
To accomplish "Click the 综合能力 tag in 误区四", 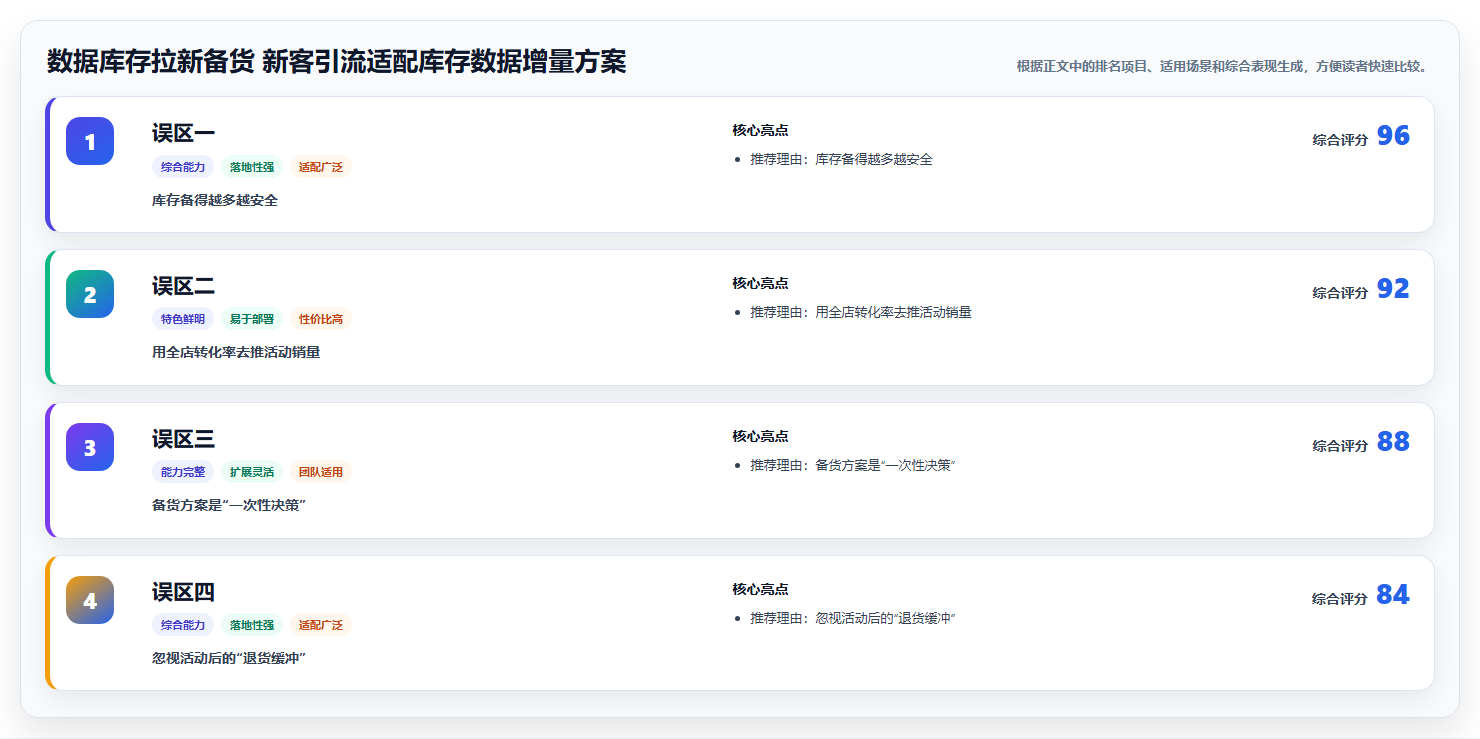I will (x=183, y=625).
